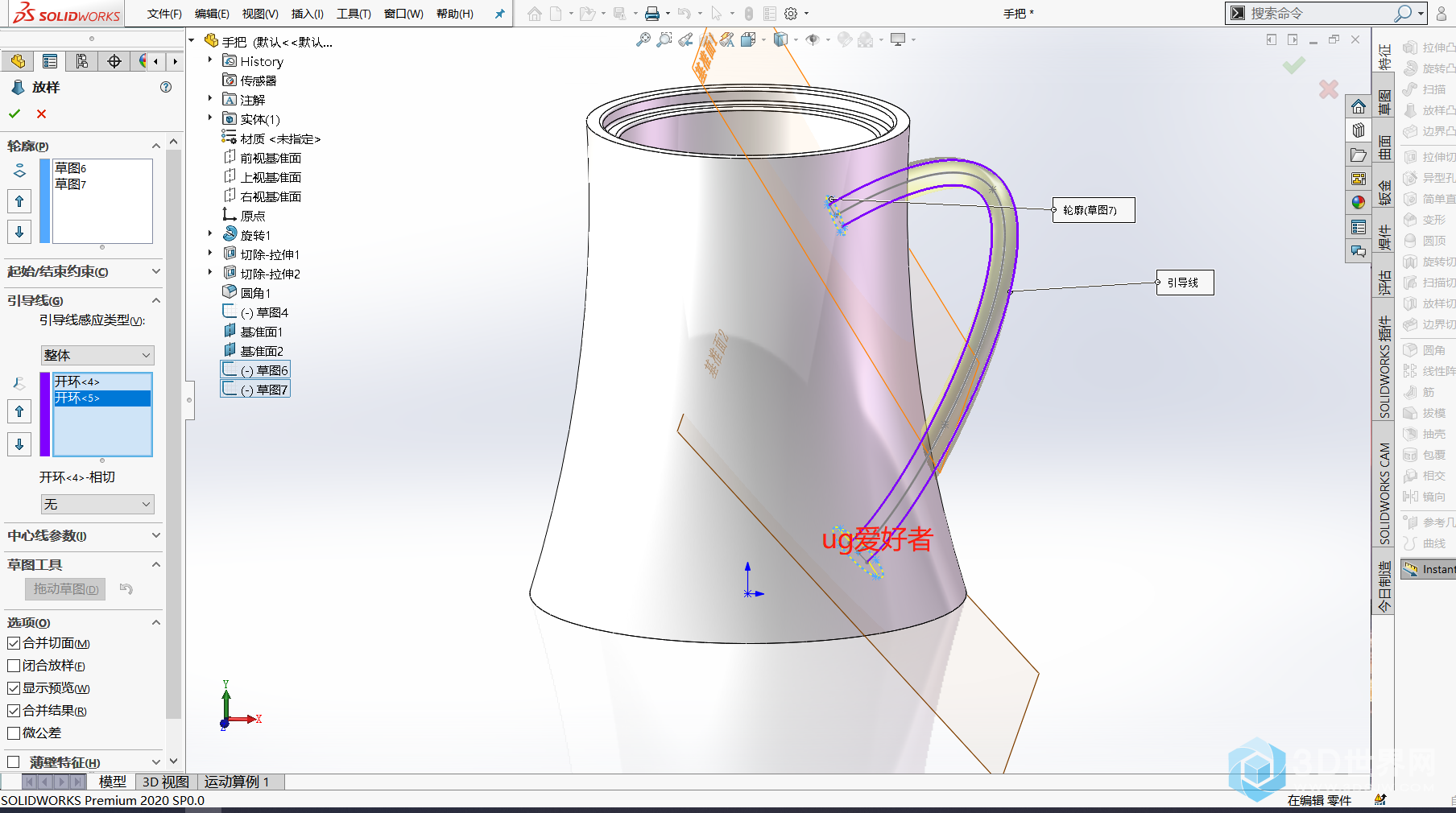Image resolution: width=1456 pixels, height=813 pixels.
Task: Toggle the 显示预览 checkbox
Action: 14,688
